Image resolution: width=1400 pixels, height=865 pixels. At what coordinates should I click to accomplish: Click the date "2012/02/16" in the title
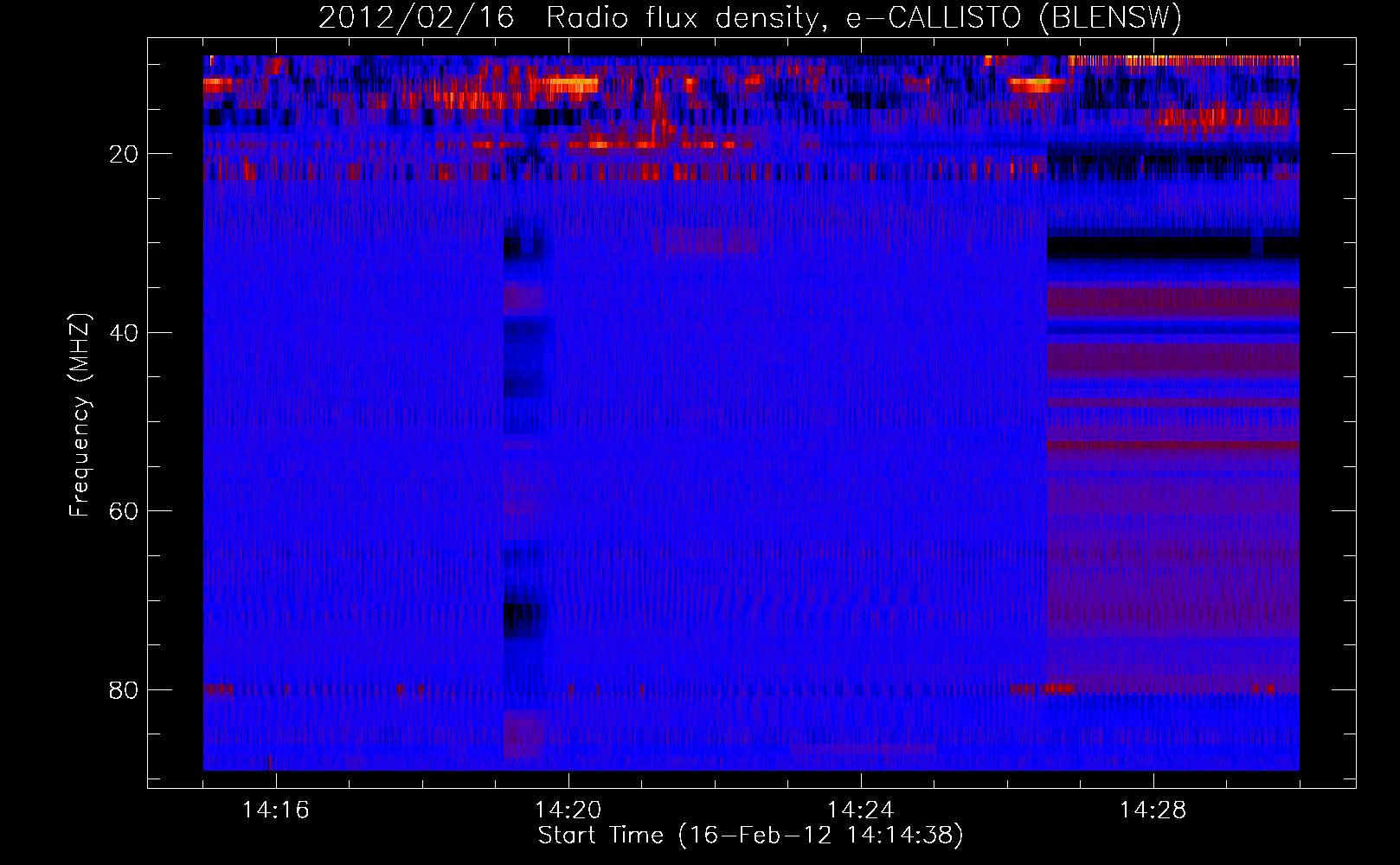coord(416,17)
